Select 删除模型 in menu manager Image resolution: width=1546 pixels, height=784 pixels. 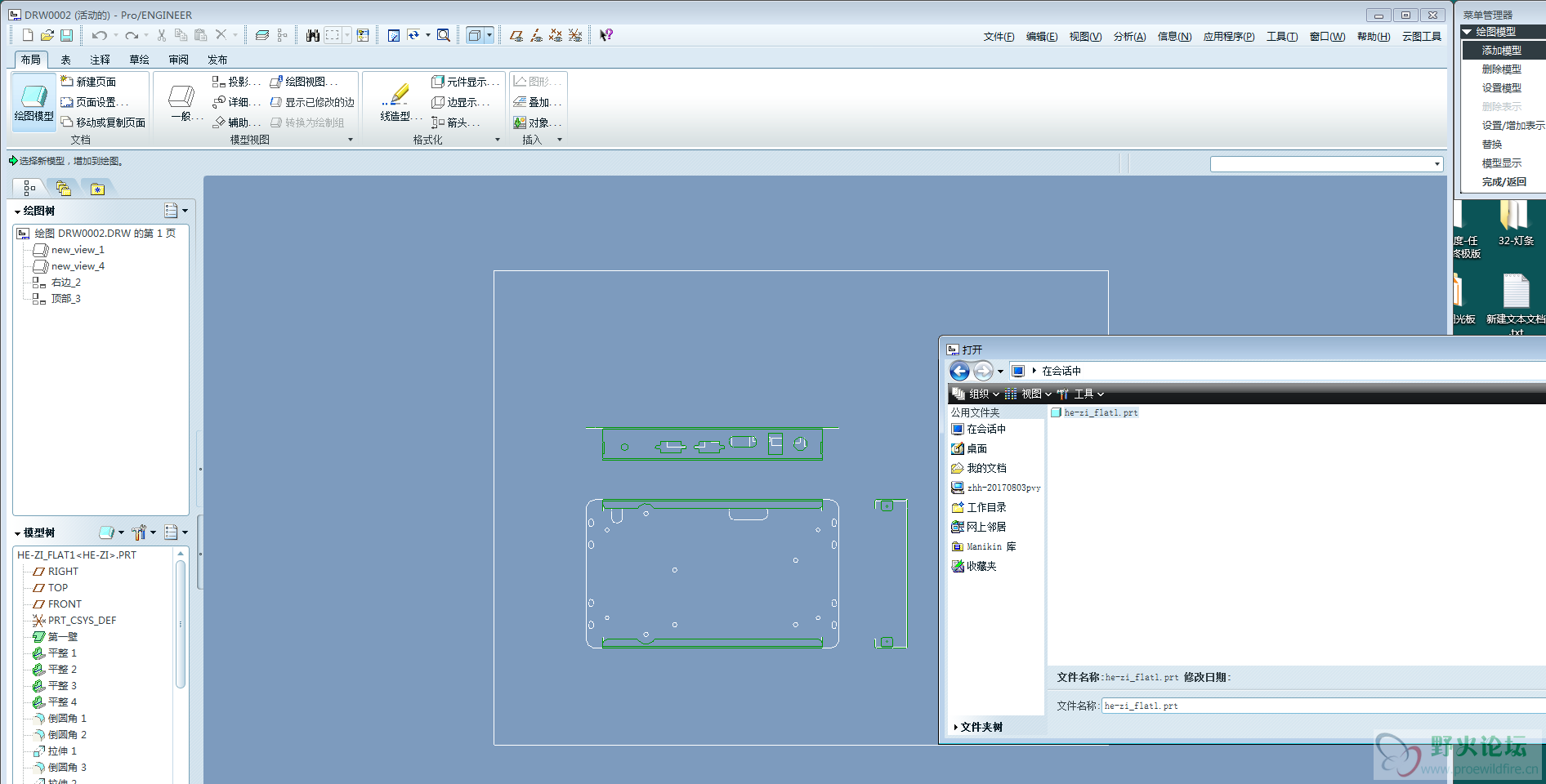1502,69
